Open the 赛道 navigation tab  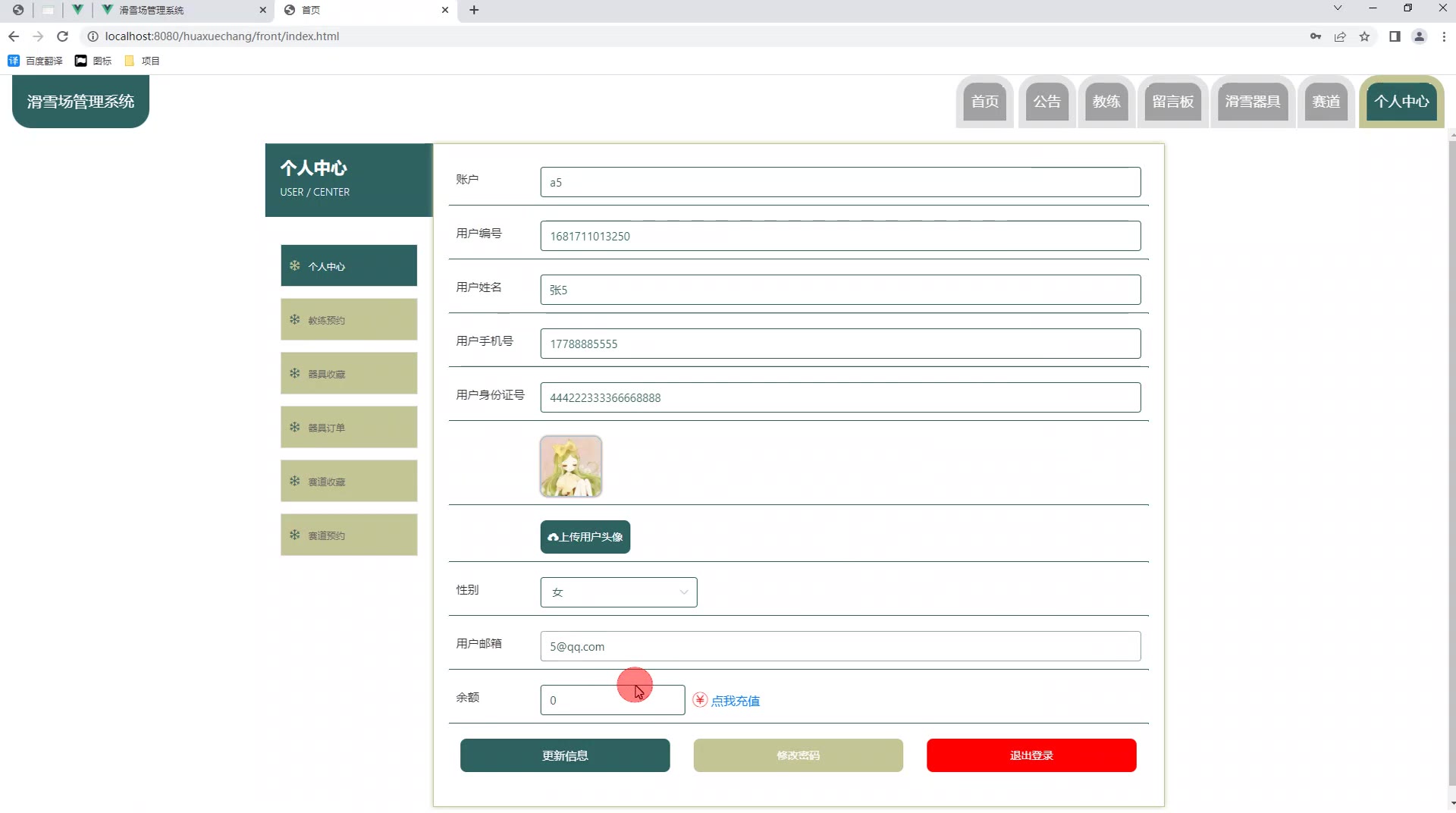[x=1326, y=102]
